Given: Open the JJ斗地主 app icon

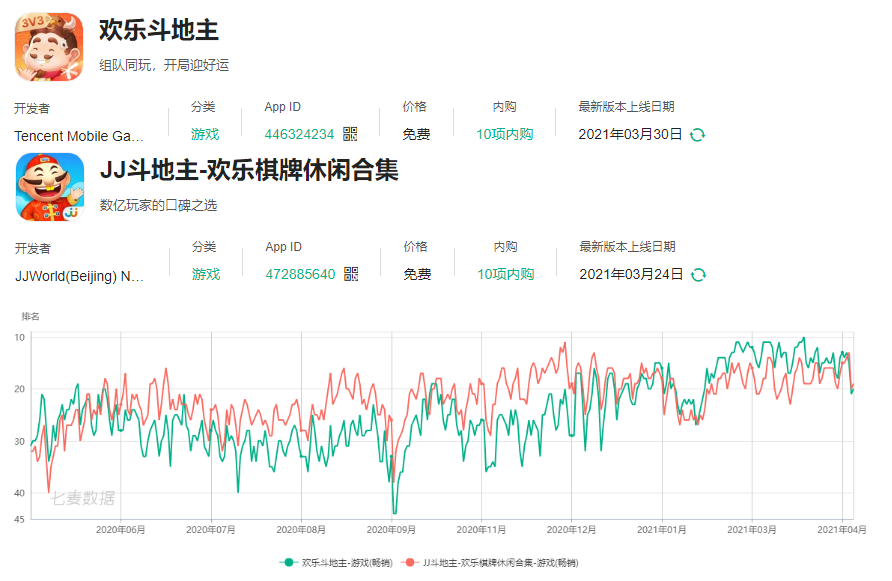Looking at the screenshot, I should (x=50, y=187).
